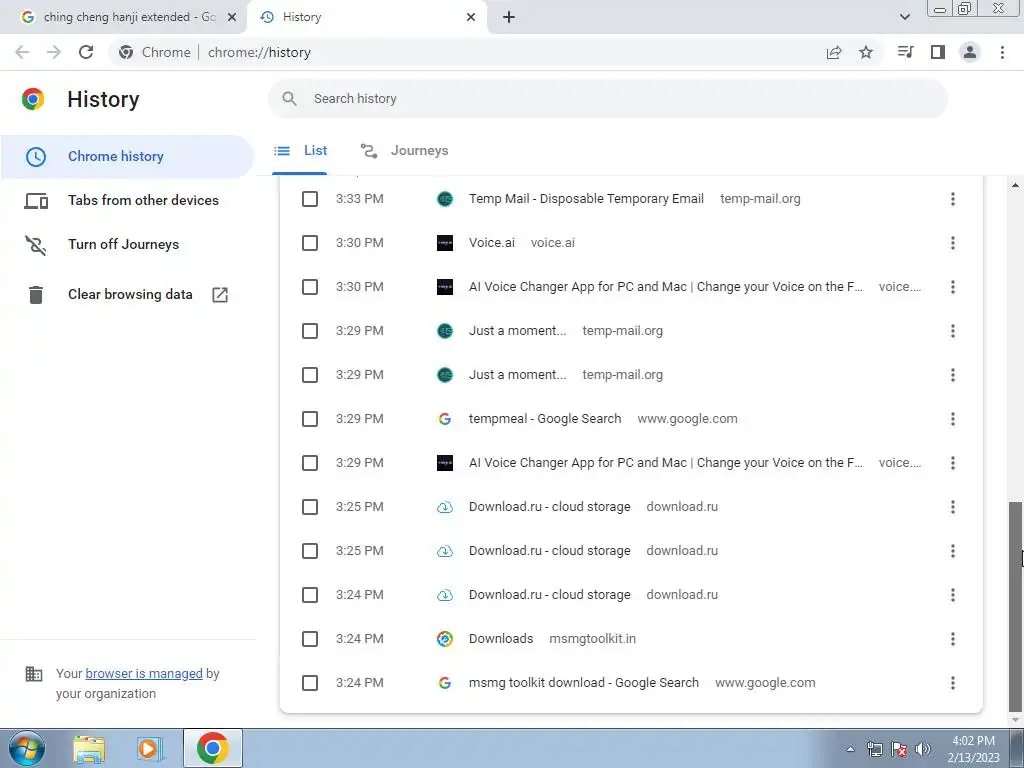This screenshot has height=768, width=1024.
Task: Check the tempmeal Google Search checkbox
Action: pos(310,419)
